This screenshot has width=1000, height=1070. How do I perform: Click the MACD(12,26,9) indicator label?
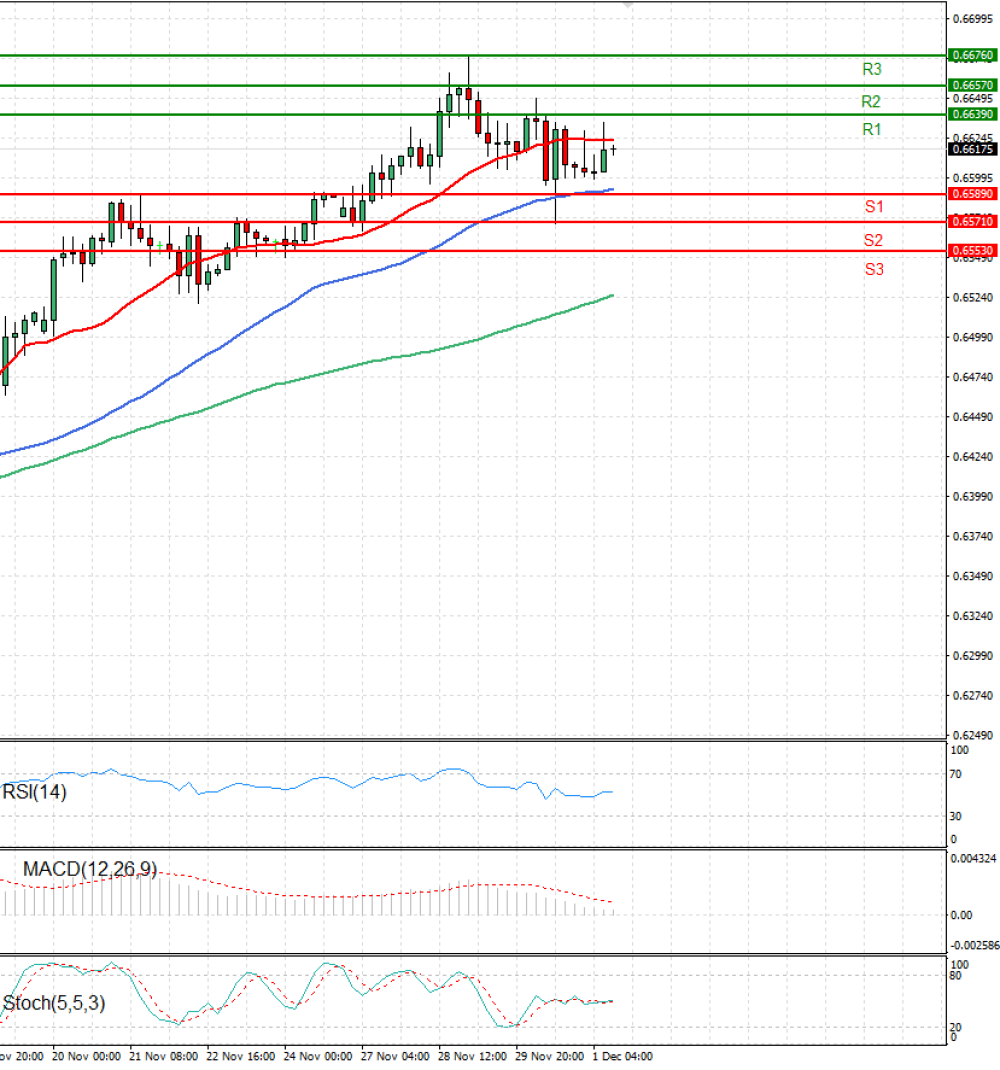click(x=89, y=869)
